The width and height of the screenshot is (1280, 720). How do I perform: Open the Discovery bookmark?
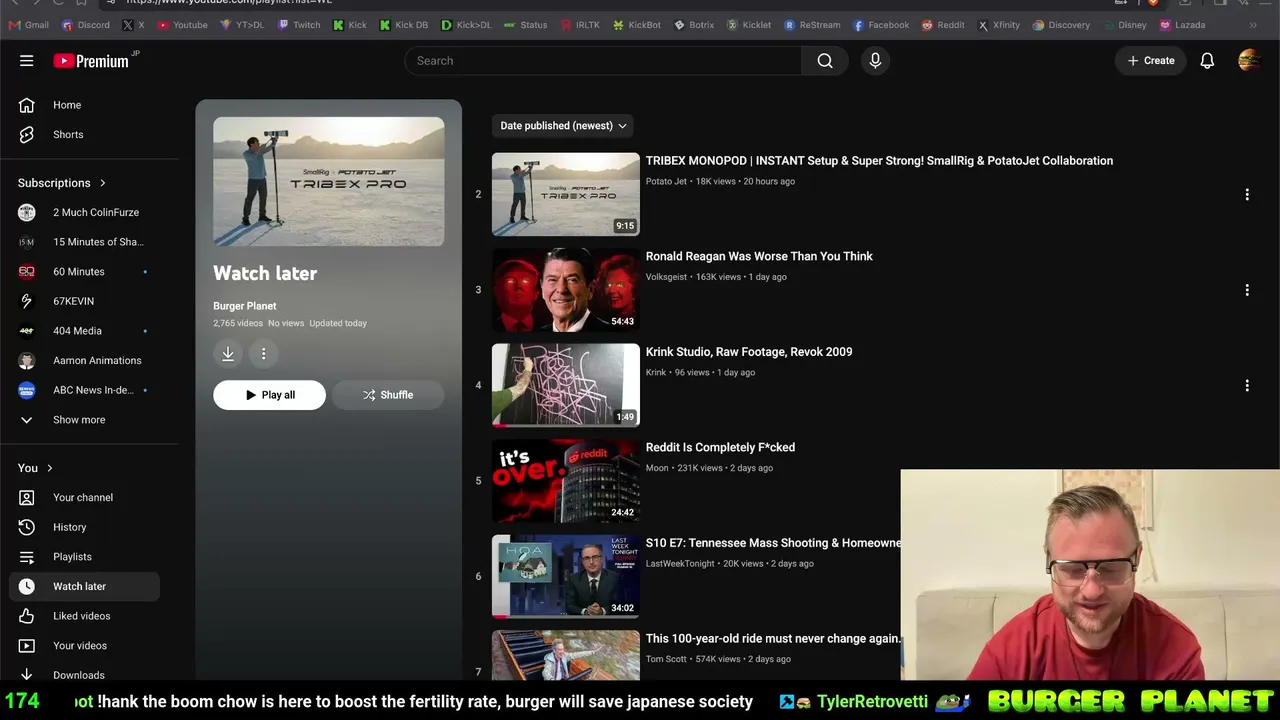(x=1061, y=25)
